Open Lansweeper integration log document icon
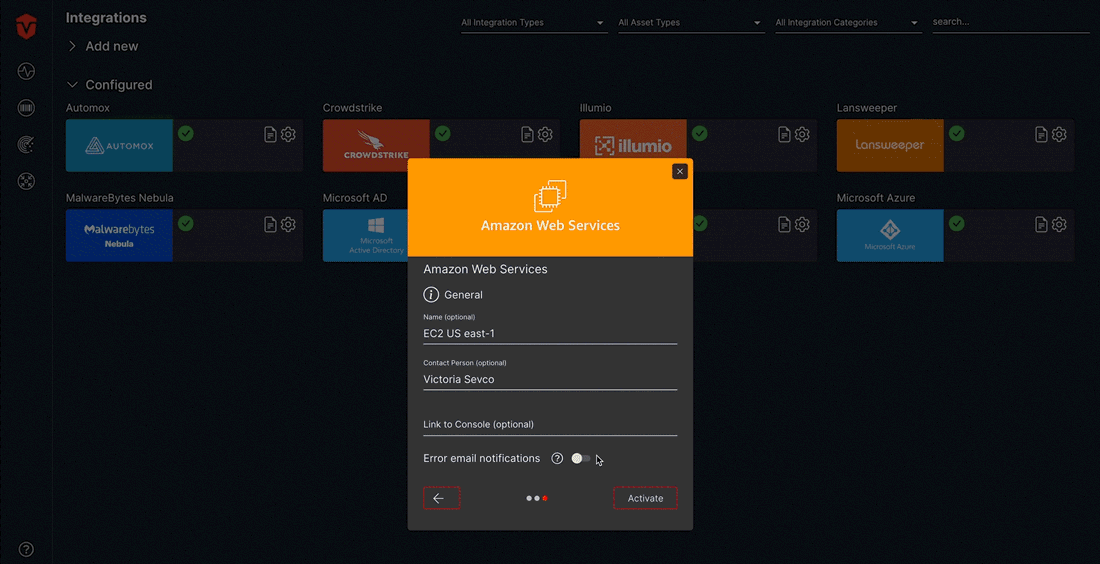 click(1041, 135)
